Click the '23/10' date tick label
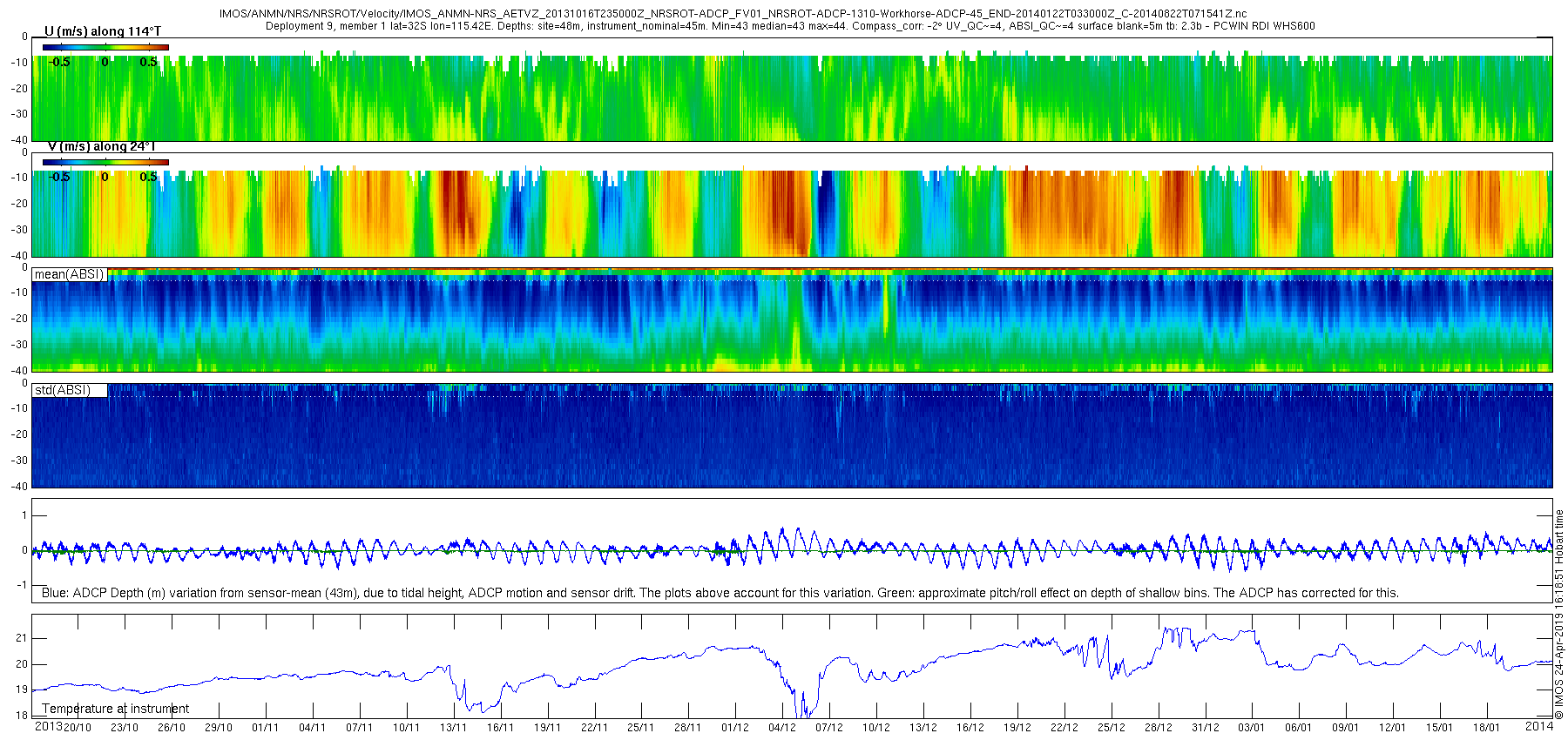This screenshot has width=1568, height=740. pyautogui.click(x=125, y=728)
